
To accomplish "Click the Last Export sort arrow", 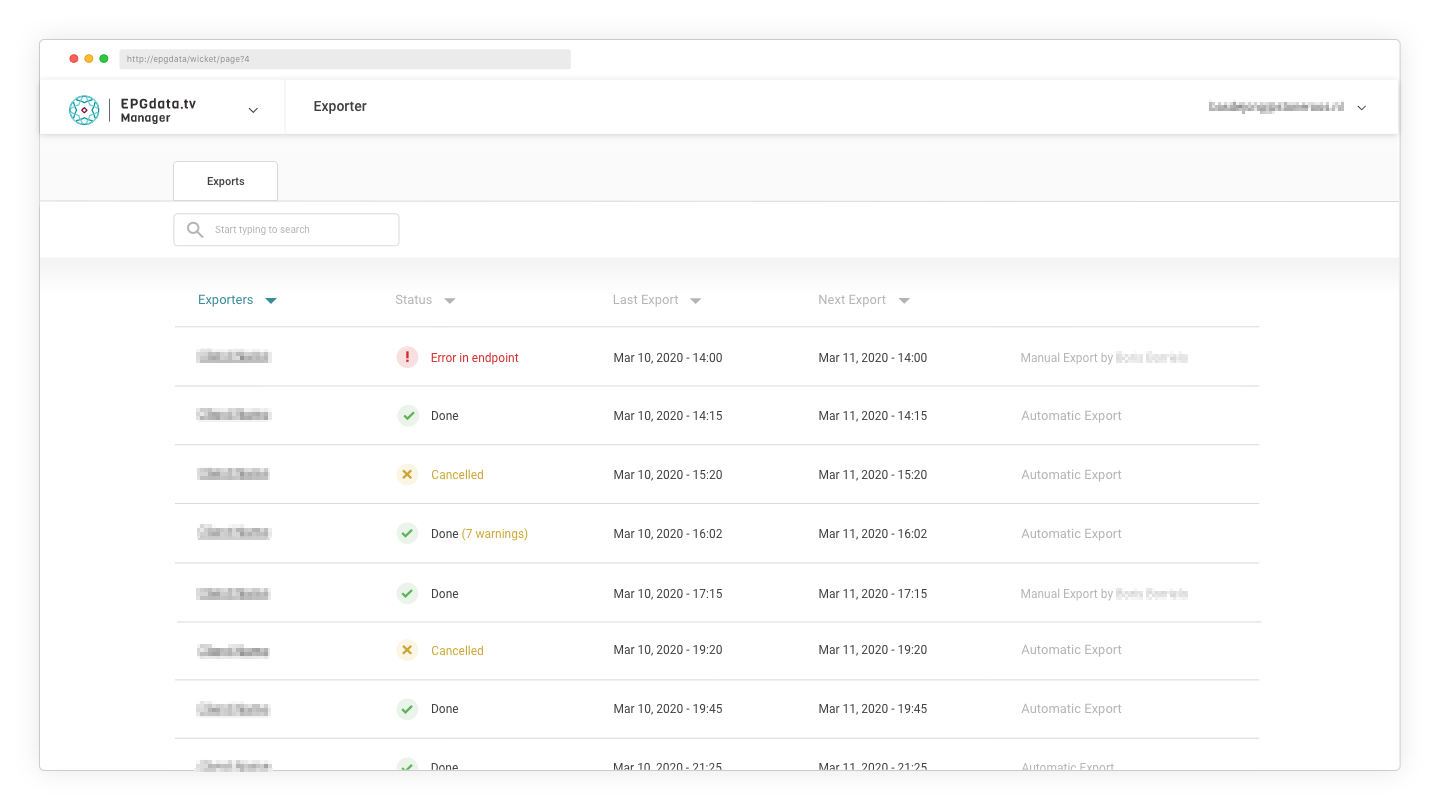I will (696, 301).
